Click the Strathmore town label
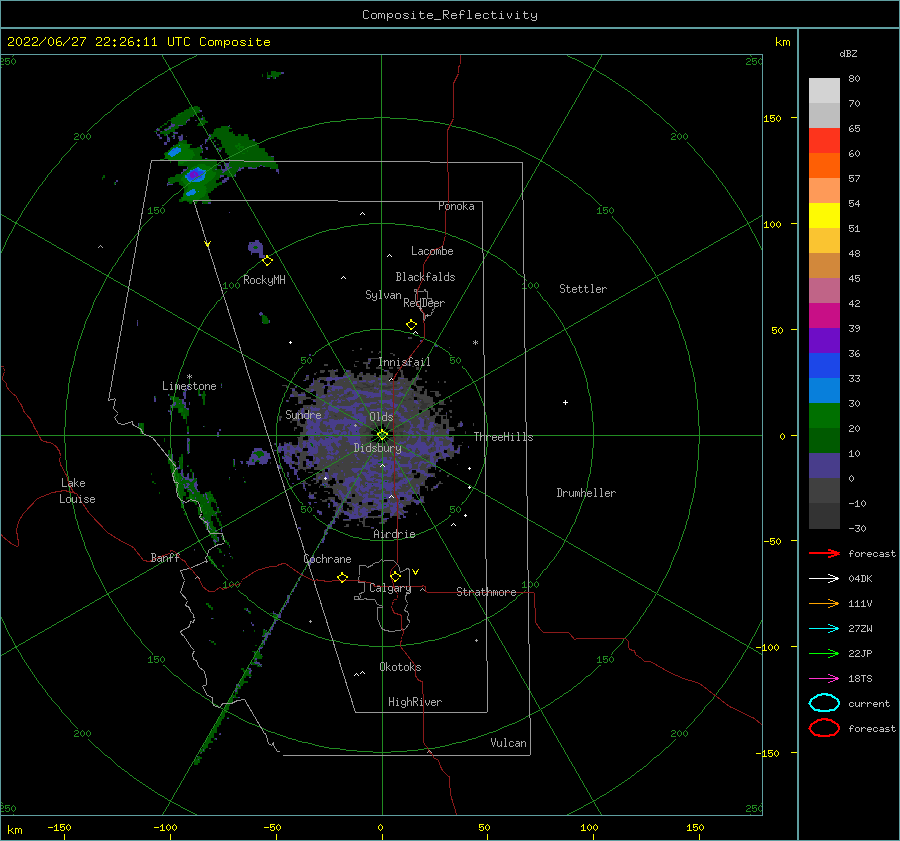 486,592
